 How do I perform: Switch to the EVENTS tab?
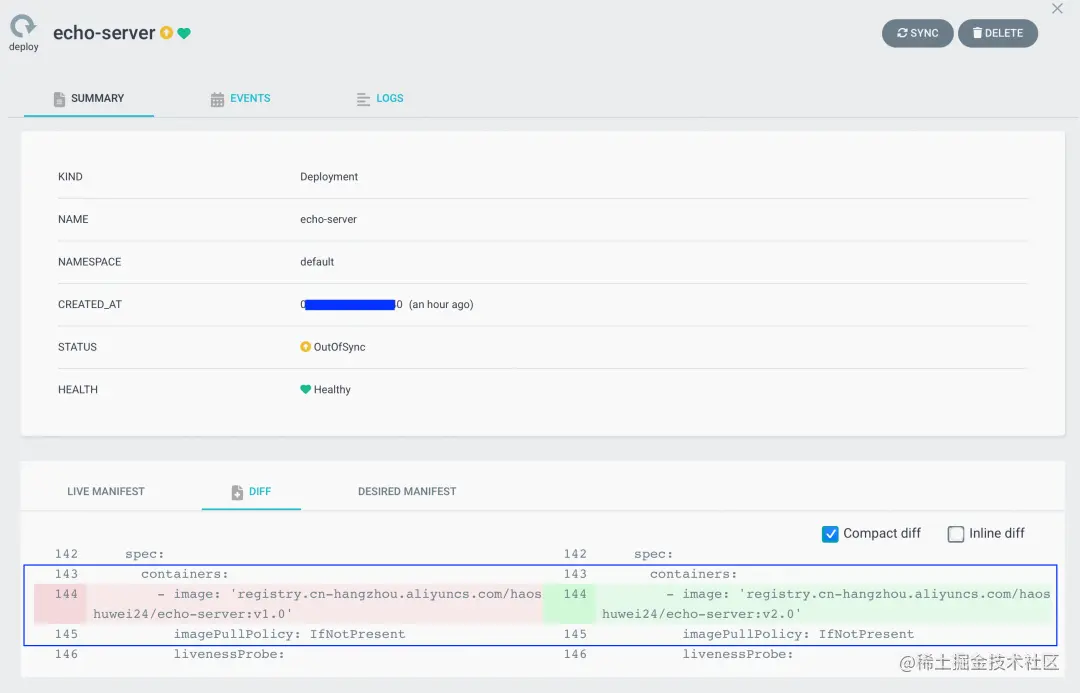[x=240, y=99]
